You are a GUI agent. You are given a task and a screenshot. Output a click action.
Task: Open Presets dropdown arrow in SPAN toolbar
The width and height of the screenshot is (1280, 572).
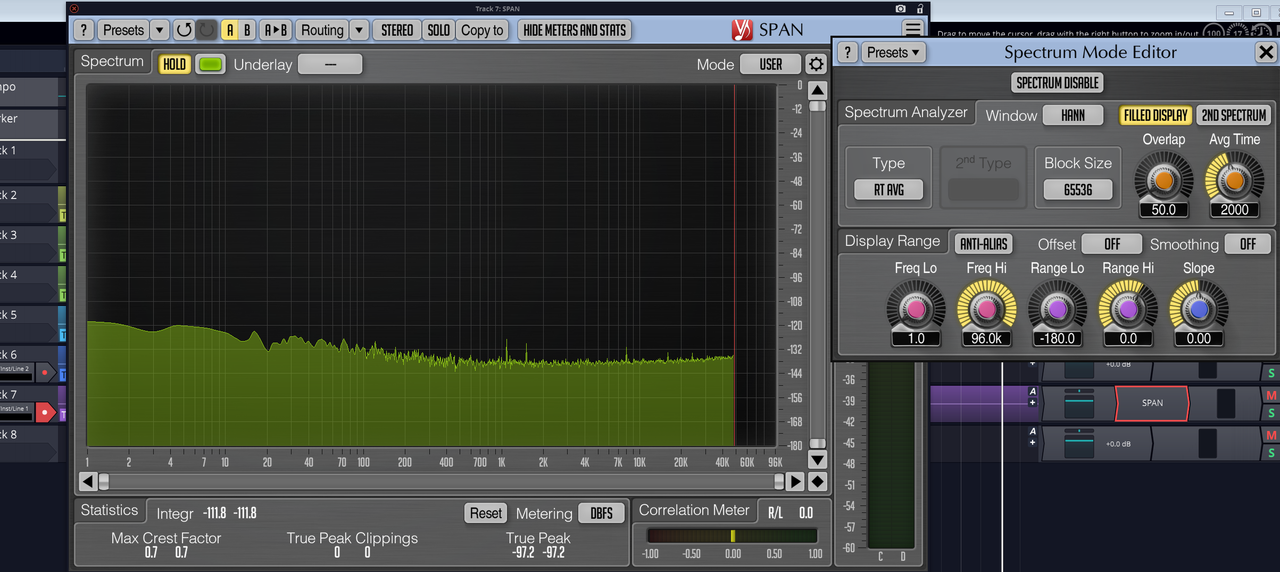pyautogui.click(x=159, y=30)
